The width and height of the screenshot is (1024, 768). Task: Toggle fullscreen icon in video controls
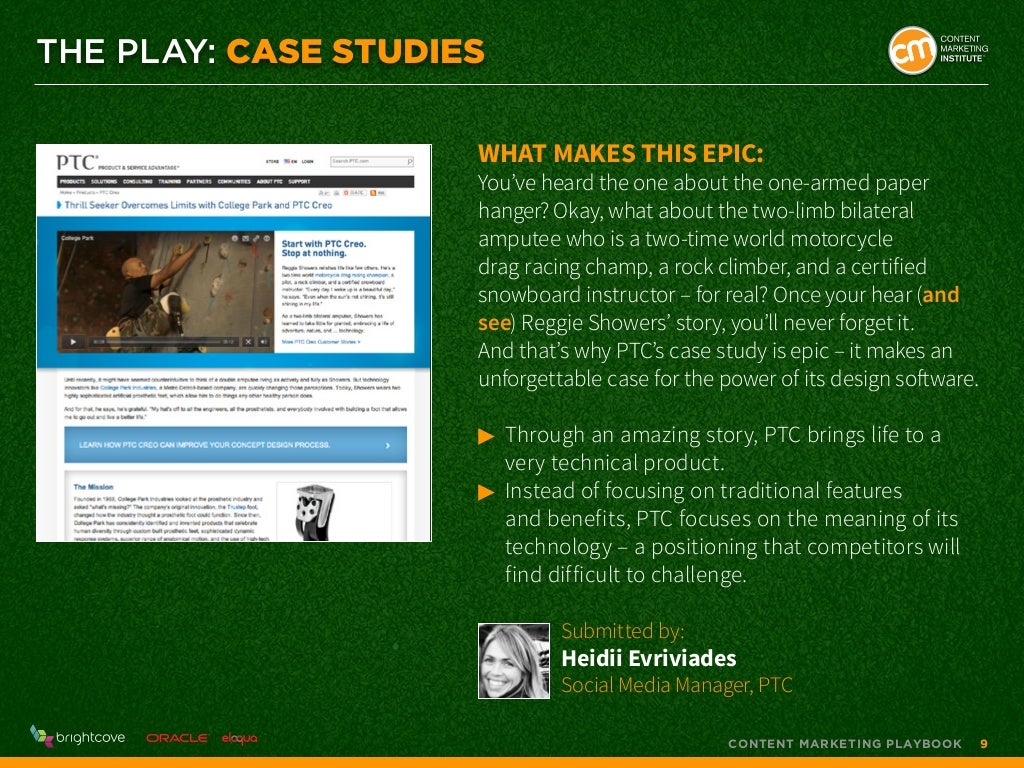pyautogui.click(x=248, y=342)
